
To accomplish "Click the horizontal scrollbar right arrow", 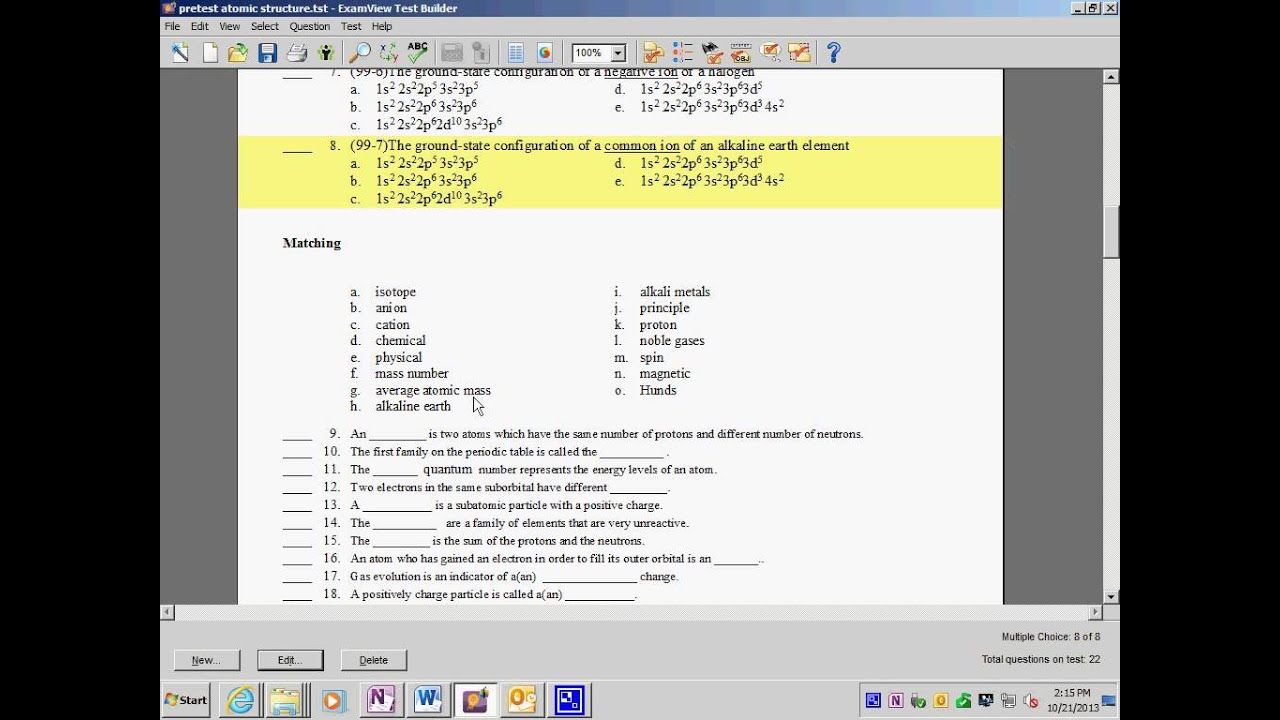I will pyautogui.click(x=1096, y=612).
